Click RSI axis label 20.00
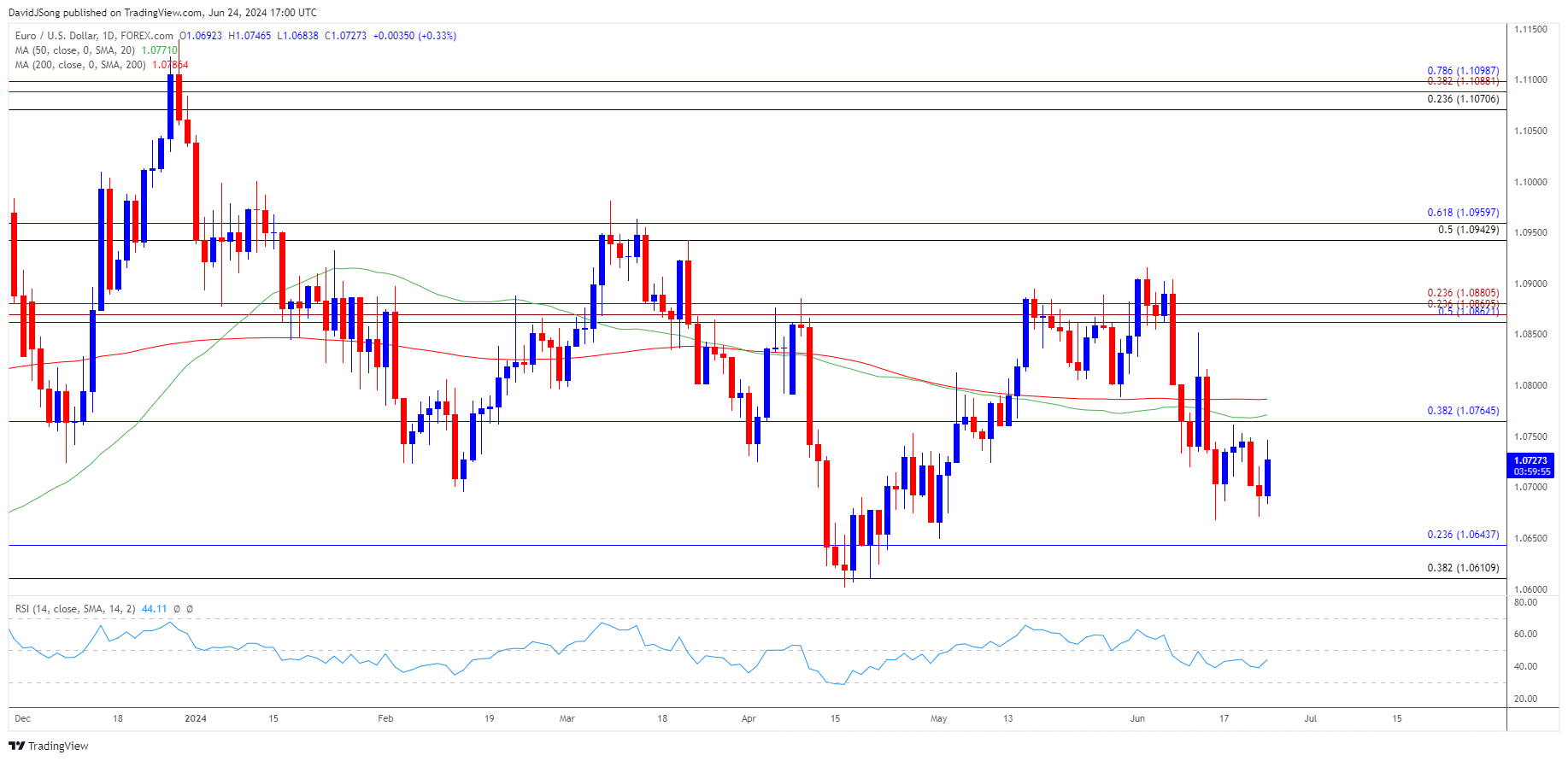The image size is (1568, 761). coord(1525,699)
